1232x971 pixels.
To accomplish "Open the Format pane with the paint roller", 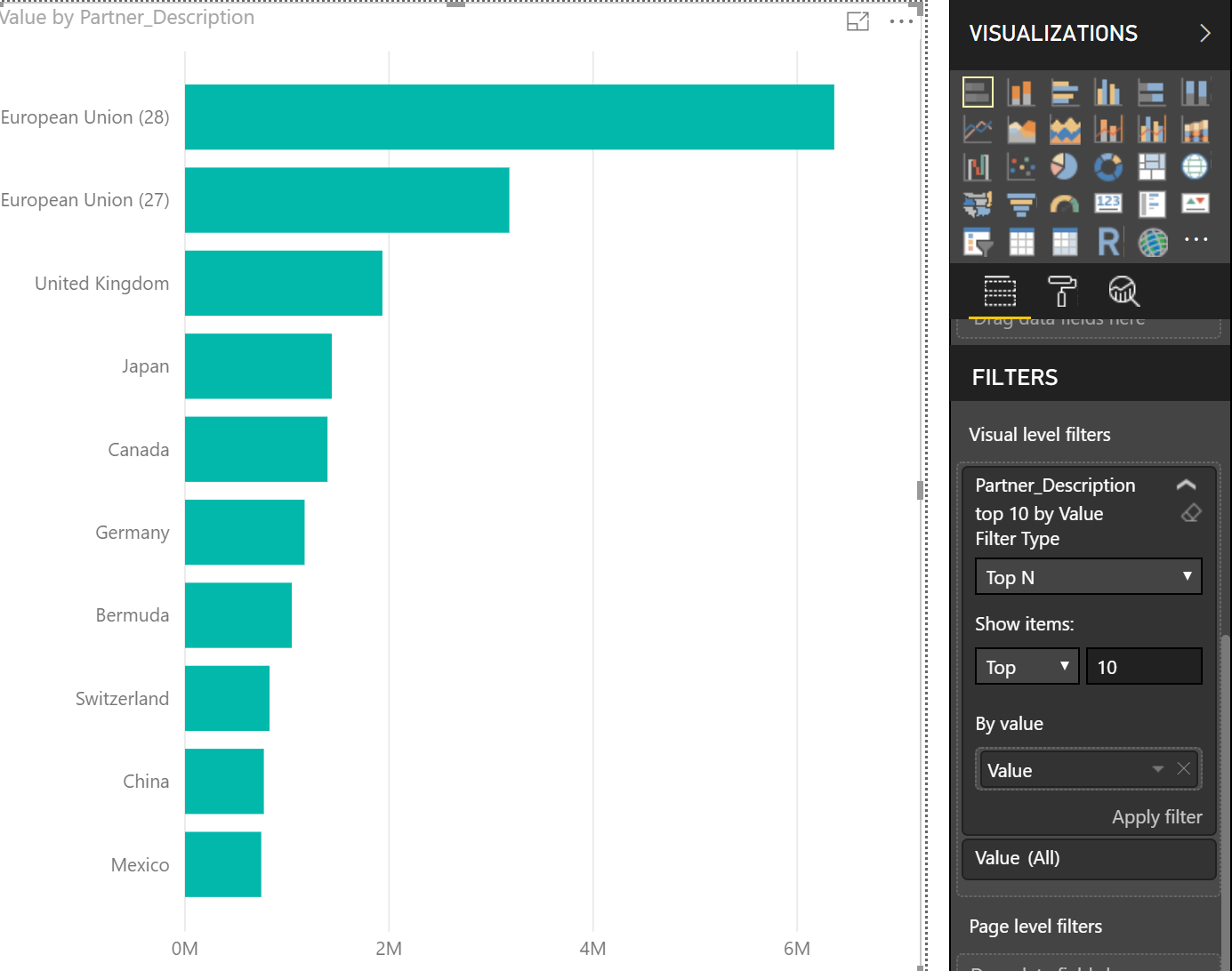I will tap(1062, 292).
